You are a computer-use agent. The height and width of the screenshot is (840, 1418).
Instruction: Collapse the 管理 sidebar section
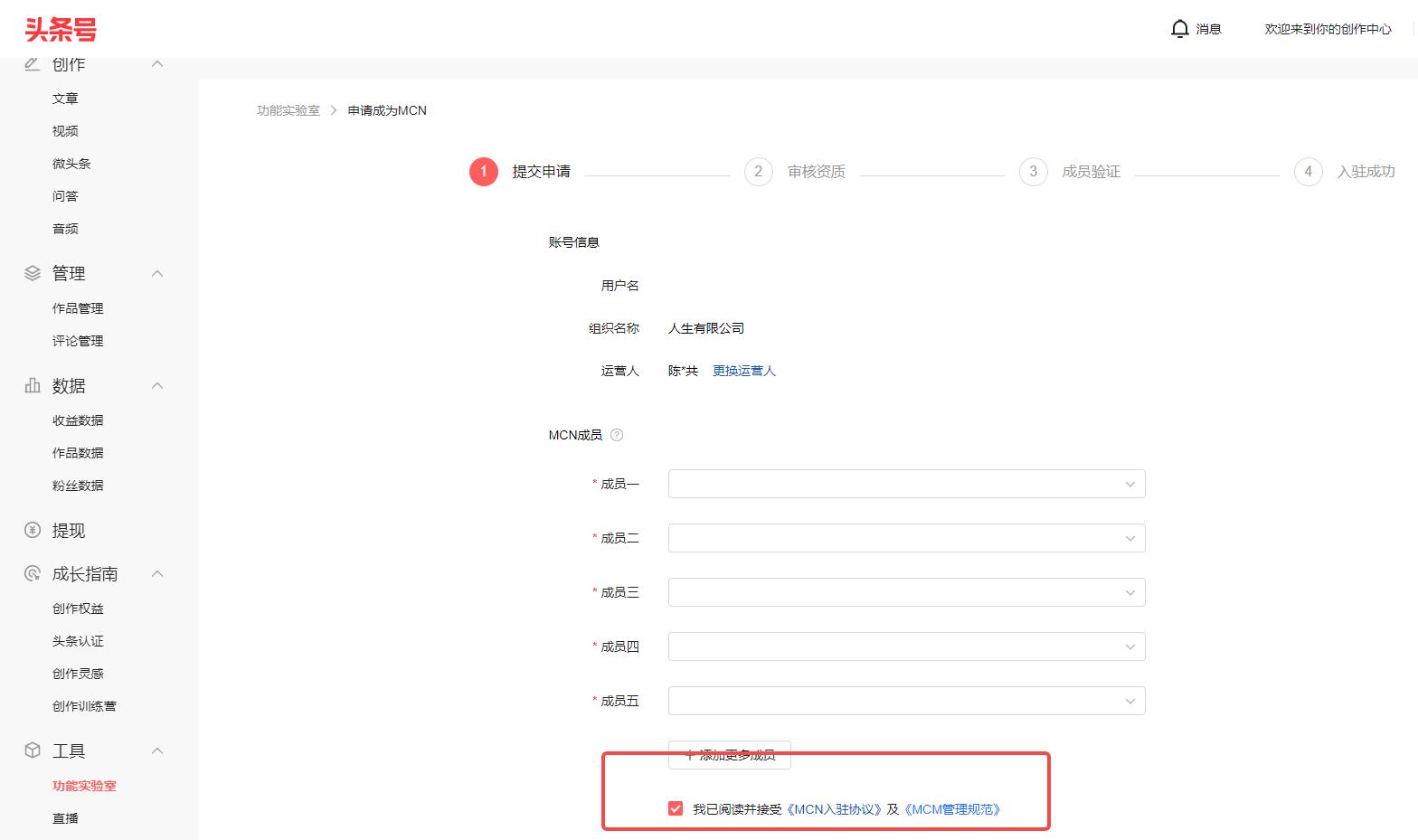click(157, 273)
